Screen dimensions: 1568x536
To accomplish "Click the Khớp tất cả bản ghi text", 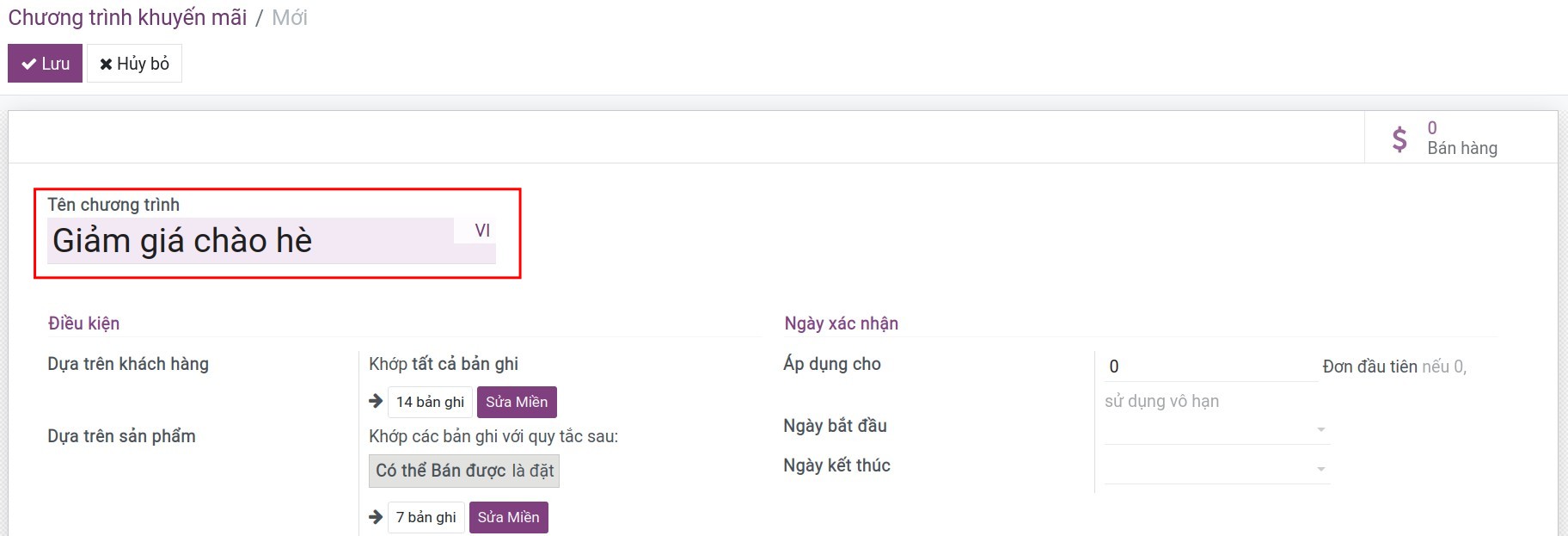I will [x=444, y=363].
